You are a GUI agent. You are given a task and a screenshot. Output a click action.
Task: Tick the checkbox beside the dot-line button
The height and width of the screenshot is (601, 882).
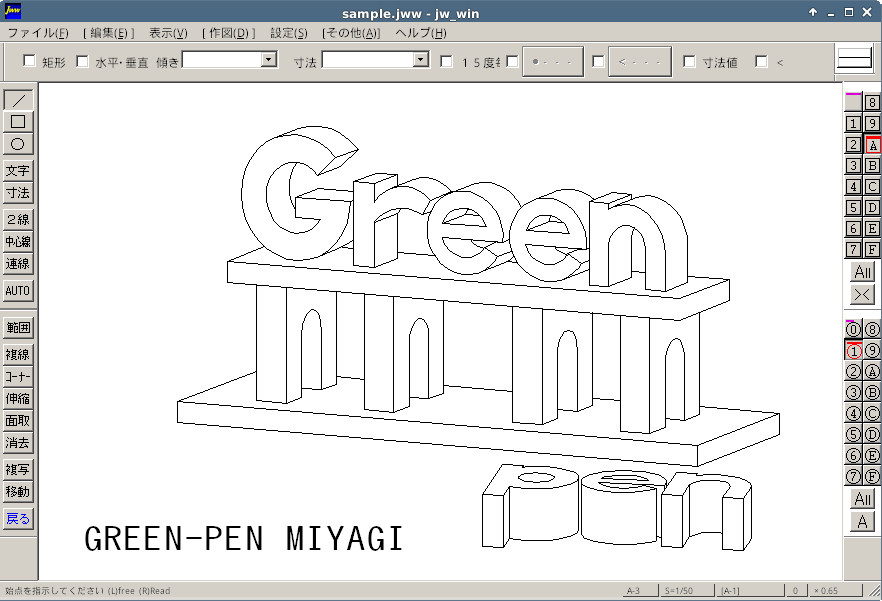point(512,61)
